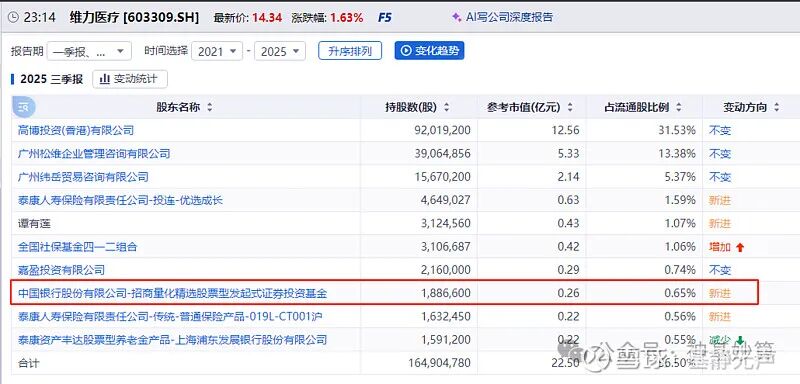
Task: Open 全国社保基金四一二组合 link
Action: click(x=78, y=247)
